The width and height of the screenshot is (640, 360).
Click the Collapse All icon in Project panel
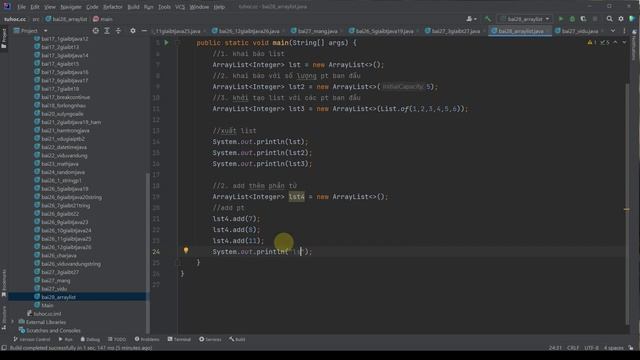coord(118,31)
